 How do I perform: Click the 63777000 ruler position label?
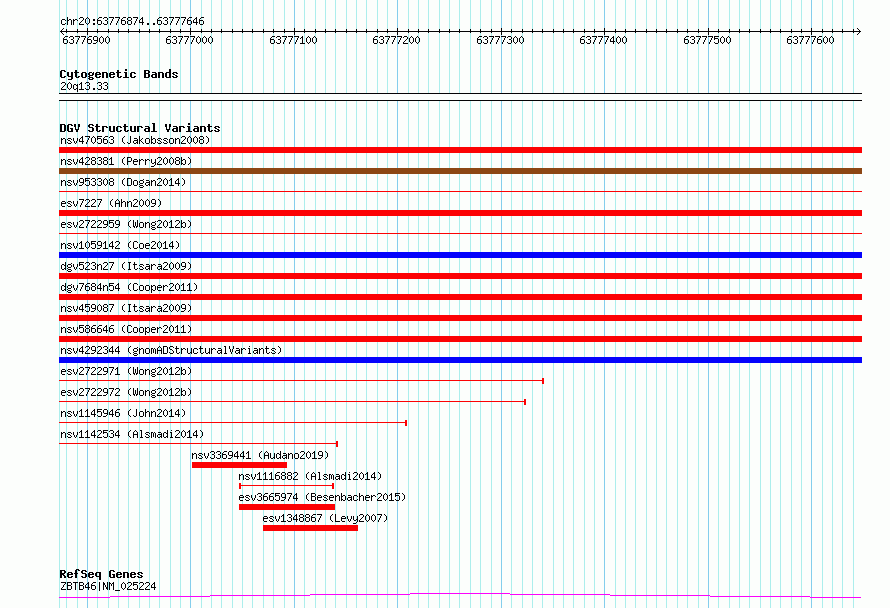(x=189, y=40)
